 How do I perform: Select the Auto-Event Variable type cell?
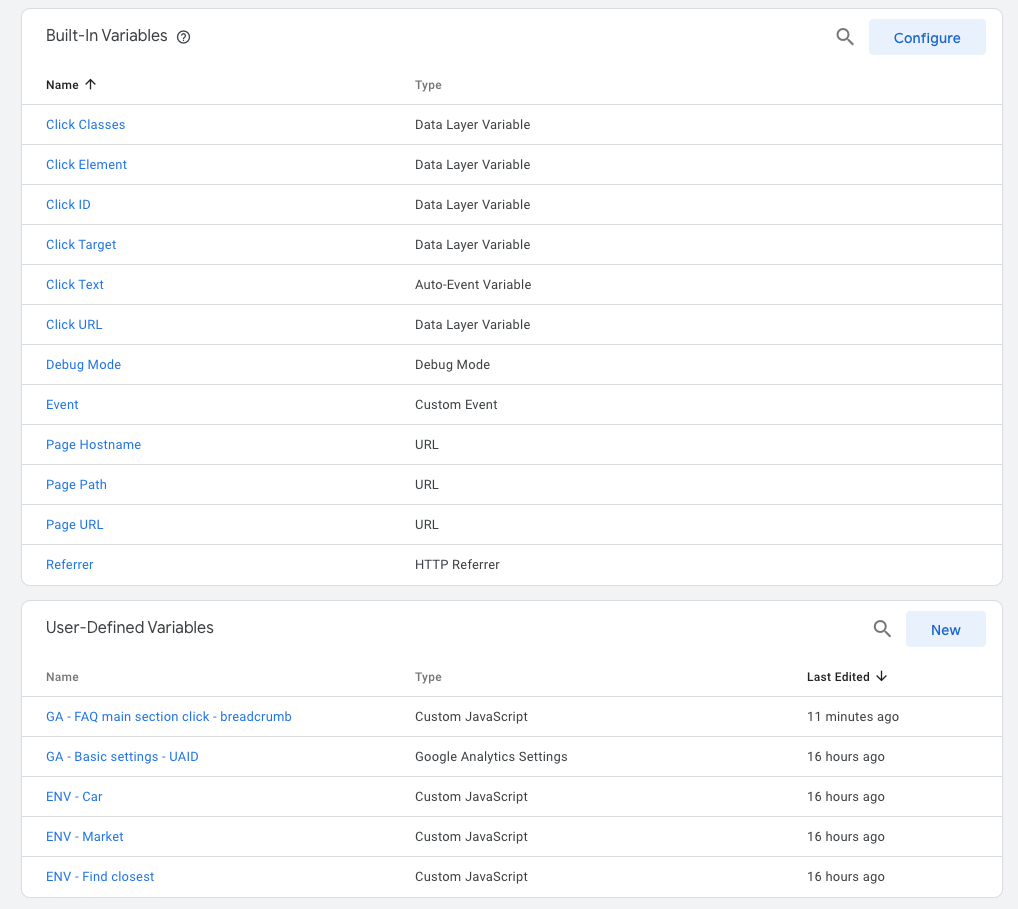(x=473, y=284)
